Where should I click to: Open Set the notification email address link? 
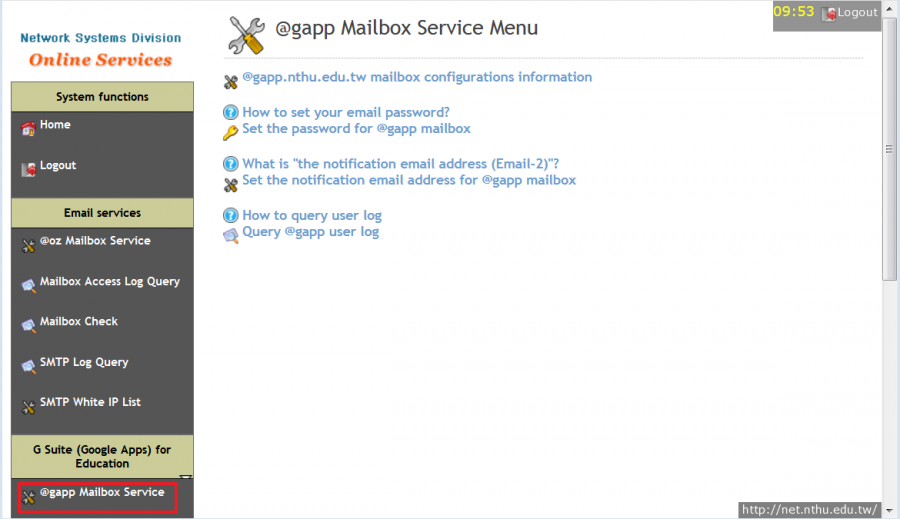click(408, 181)
